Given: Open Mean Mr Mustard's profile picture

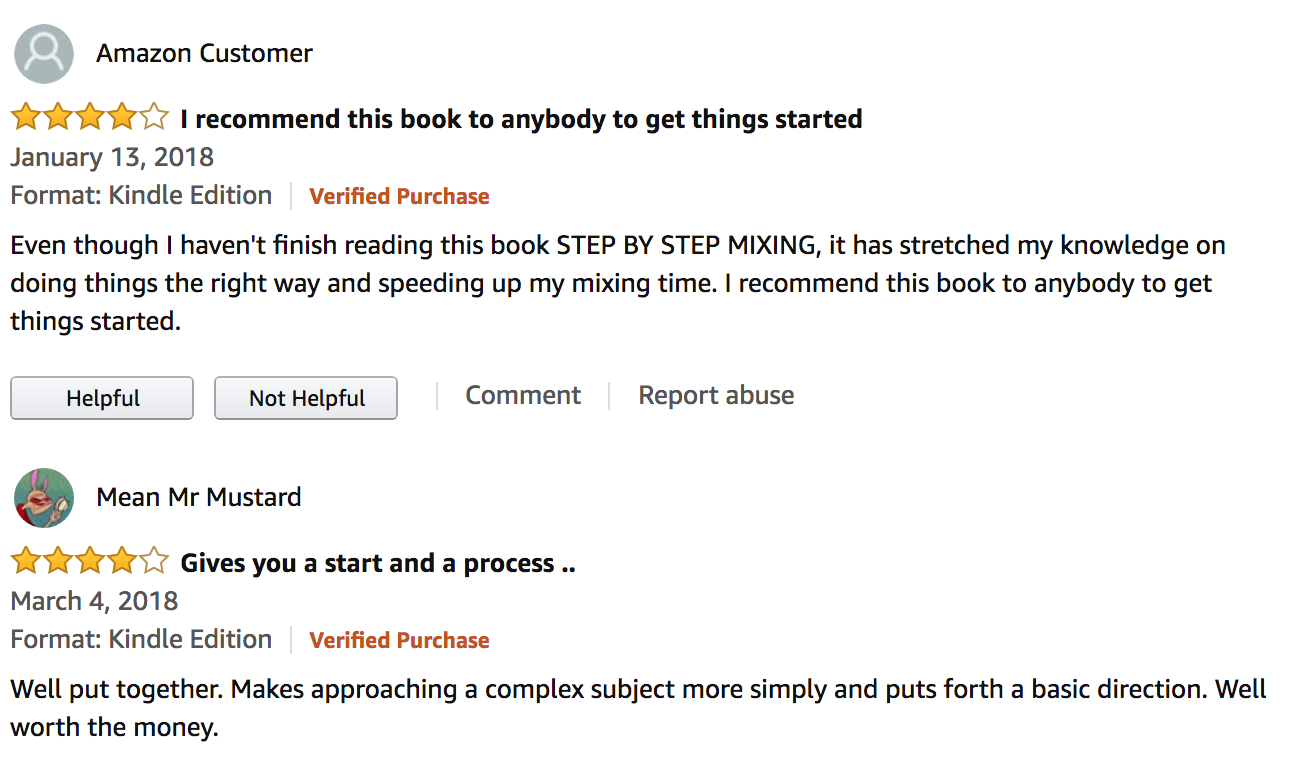Looking at the screenshot, I should (44, 498).
